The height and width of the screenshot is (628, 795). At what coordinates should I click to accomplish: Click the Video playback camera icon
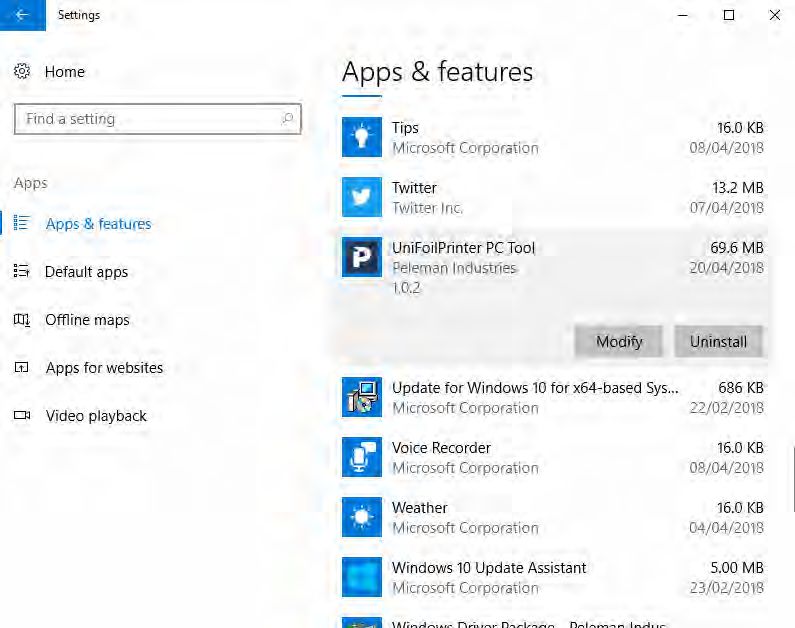(x=22, y=415)
